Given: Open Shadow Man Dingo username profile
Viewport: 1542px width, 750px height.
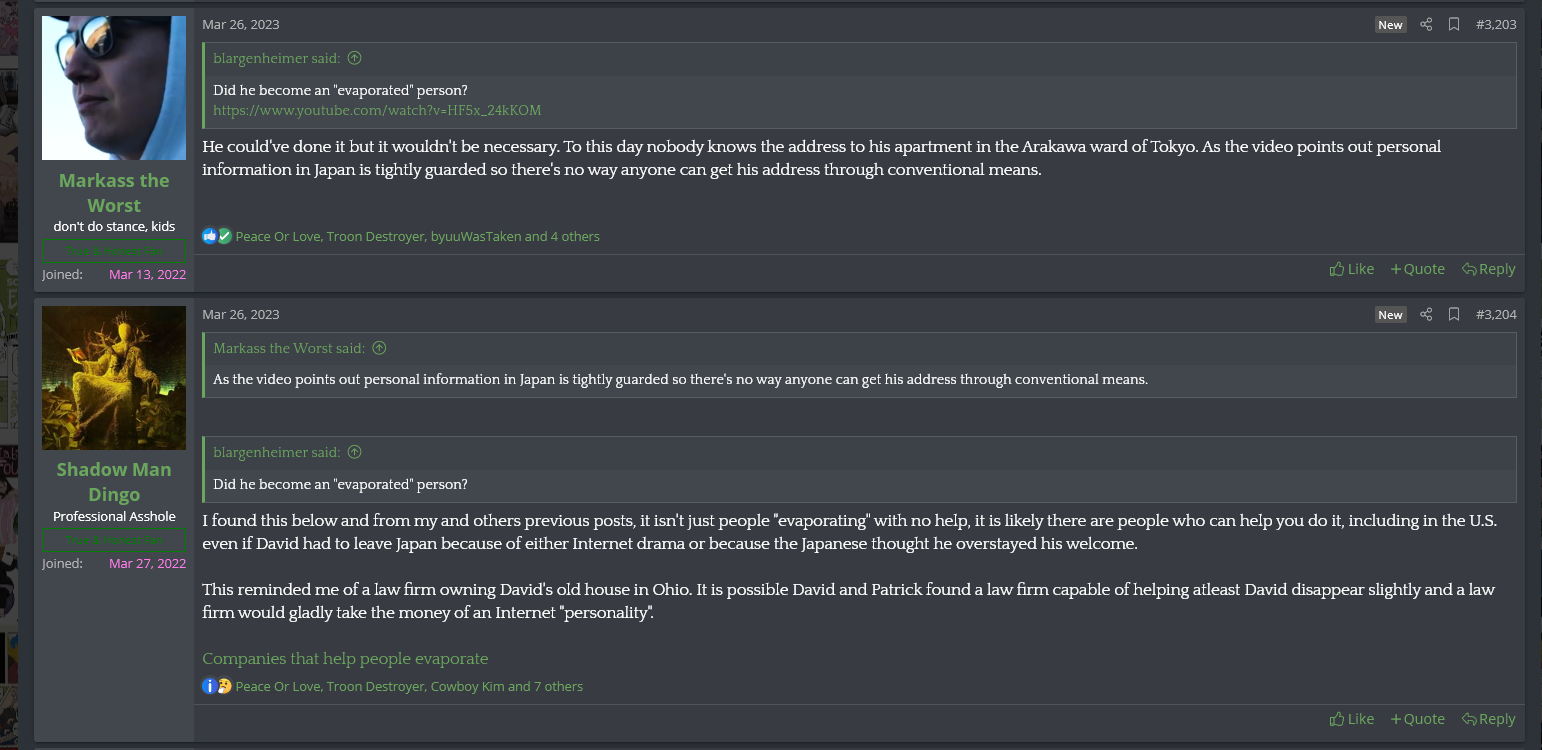Looking at the screenshot, I should coord(114,482).
